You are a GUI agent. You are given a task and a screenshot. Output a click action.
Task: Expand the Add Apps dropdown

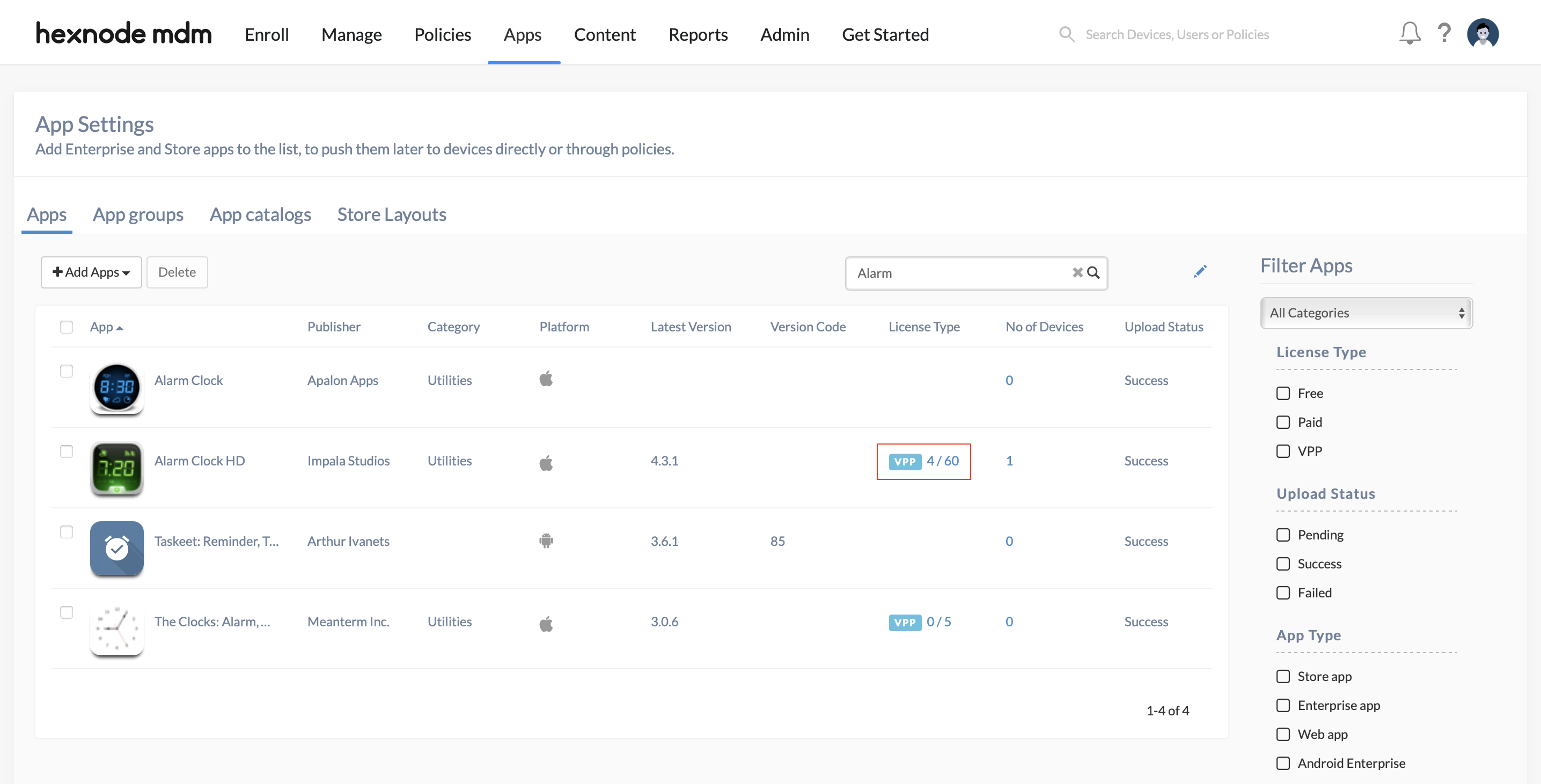pos(91,272)
